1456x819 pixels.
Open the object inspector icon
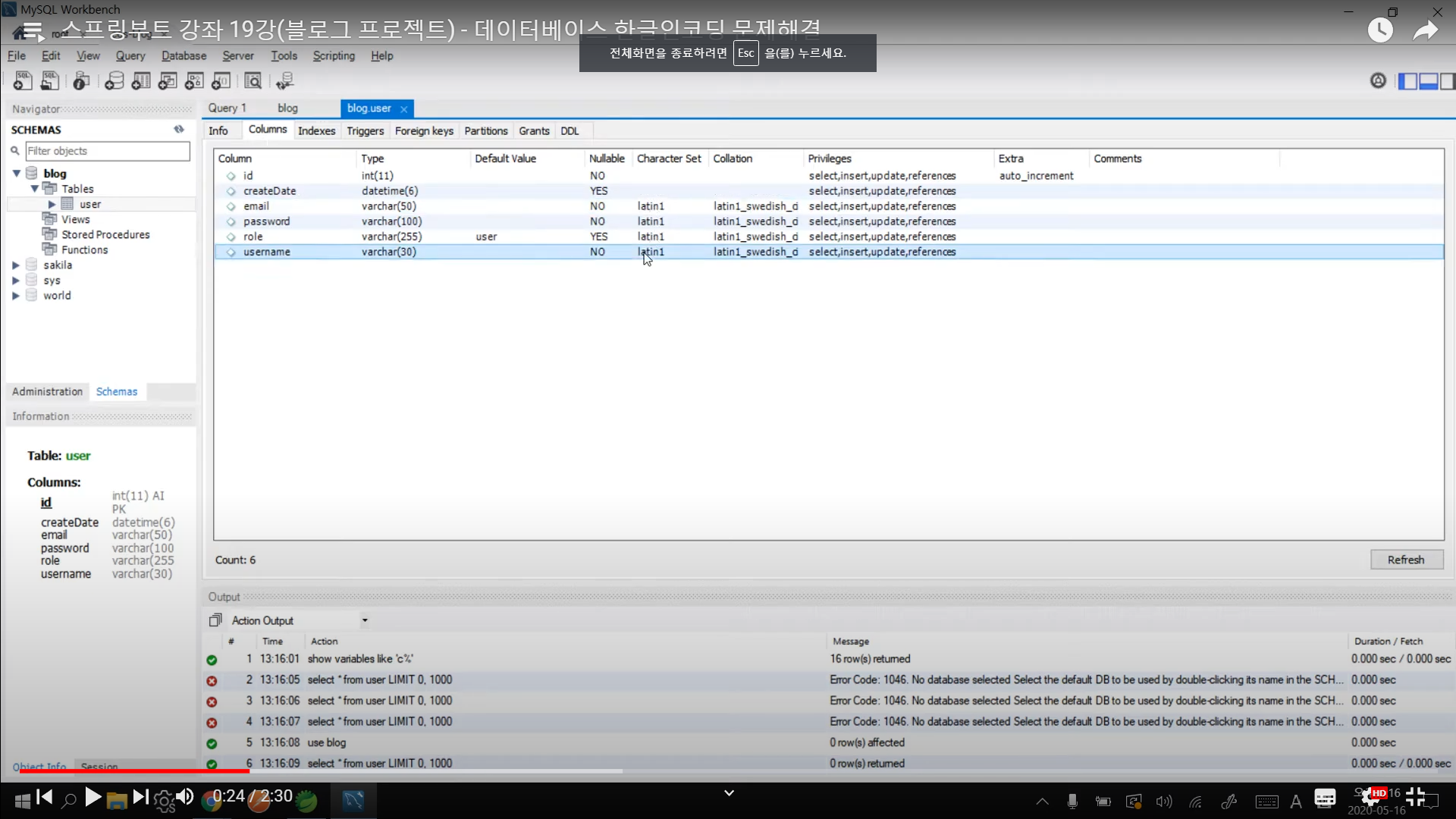click(81, 80)
